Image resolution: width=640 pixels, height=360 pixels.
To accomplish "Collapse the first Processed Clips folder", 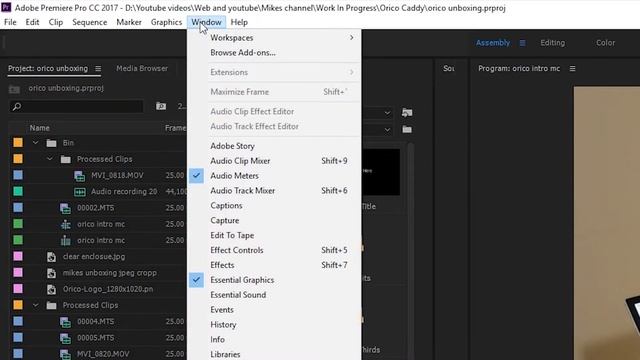I will (50, 159).
